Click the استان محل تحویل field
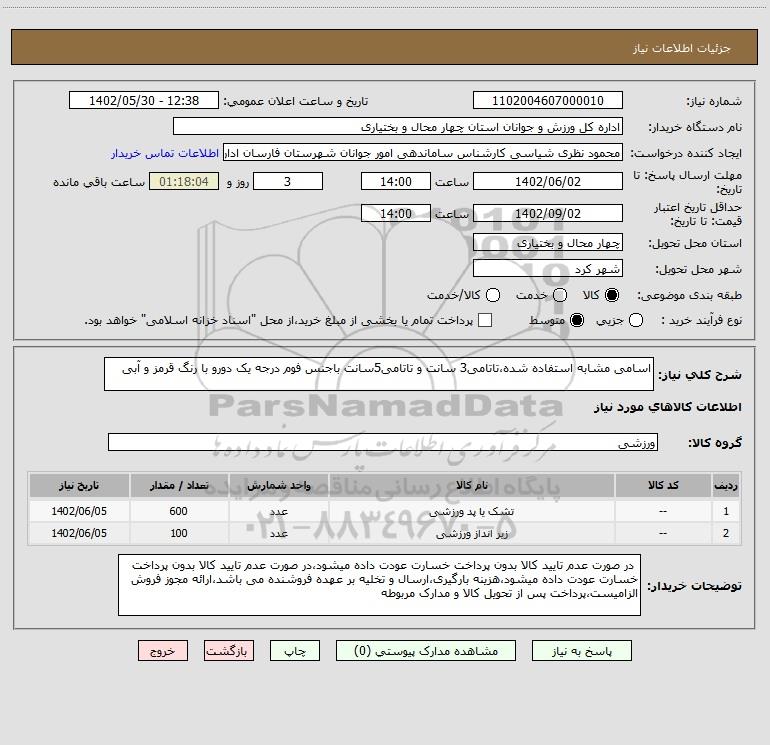 click(x=548, y=243)
